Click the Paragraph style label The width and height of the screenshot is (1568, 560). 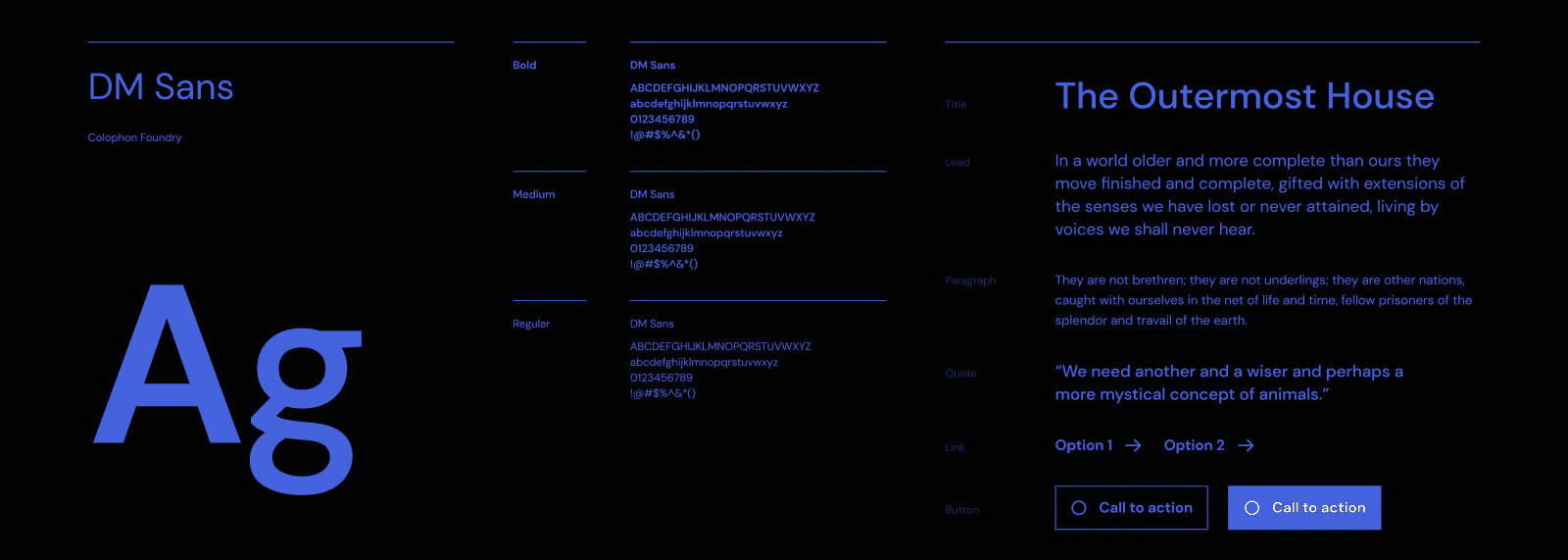coord(970,280)
